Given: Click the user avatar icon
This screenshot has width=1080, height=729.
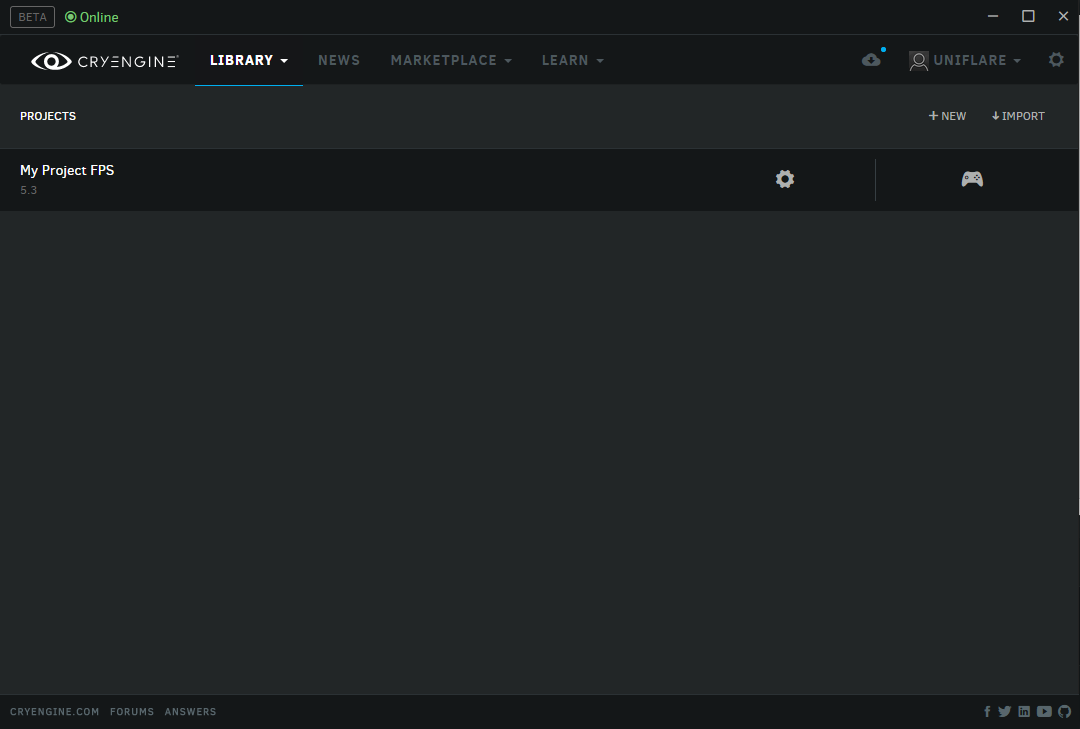Looking at the screenshot, I should 919,61.
